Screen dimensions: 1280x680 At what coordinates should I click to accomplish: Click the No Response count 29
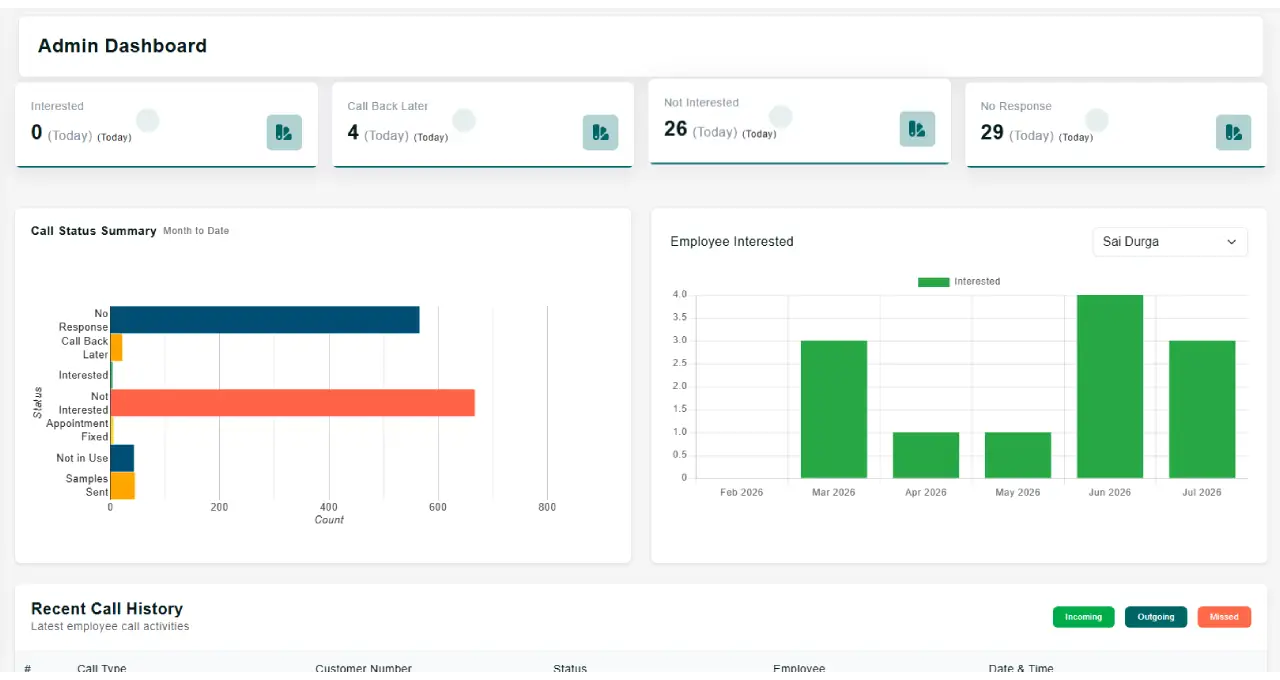point(992,133)
